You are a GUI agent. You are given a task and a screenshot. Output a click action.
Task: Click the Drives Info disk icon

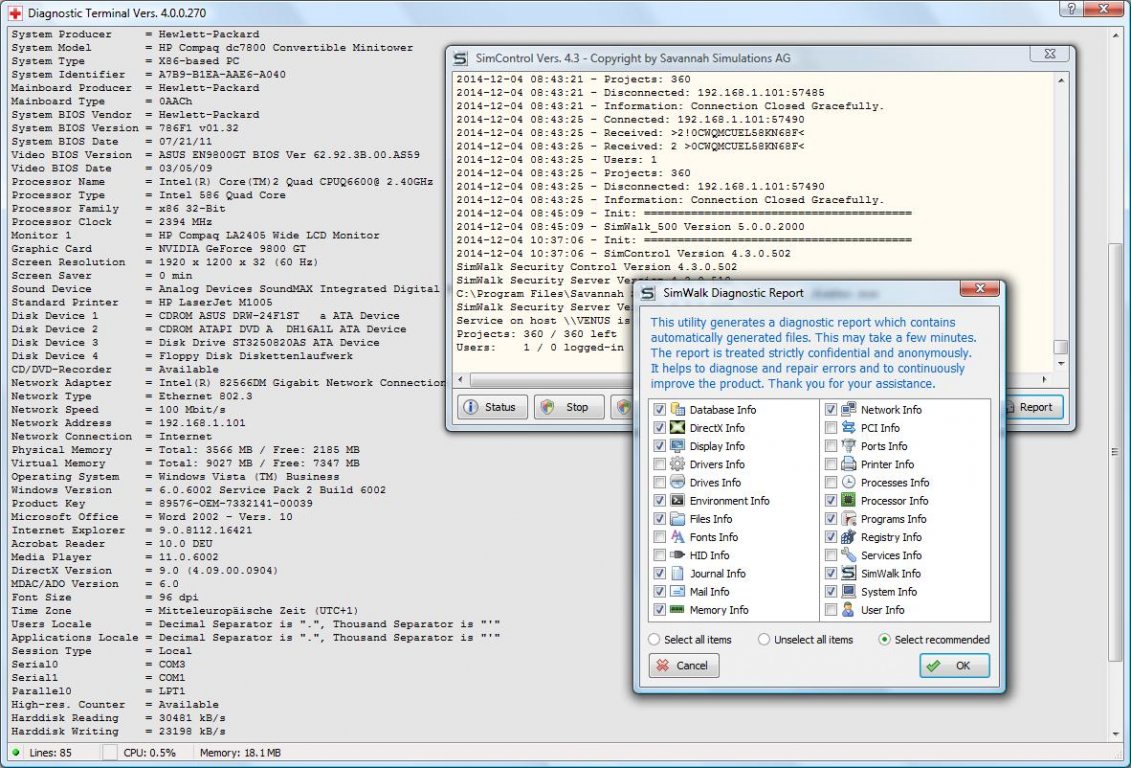pos(677,482)
